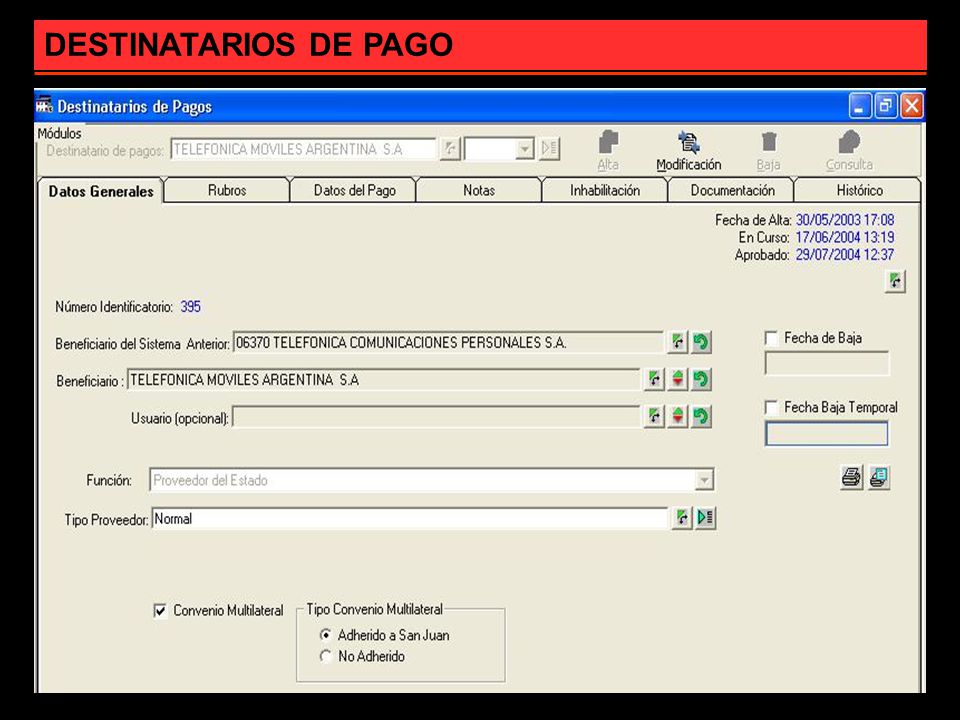This screenshot has height=720, width=960.
Task: Click list icon right of the toolbar combo box
Action: [x=549, y=149]
